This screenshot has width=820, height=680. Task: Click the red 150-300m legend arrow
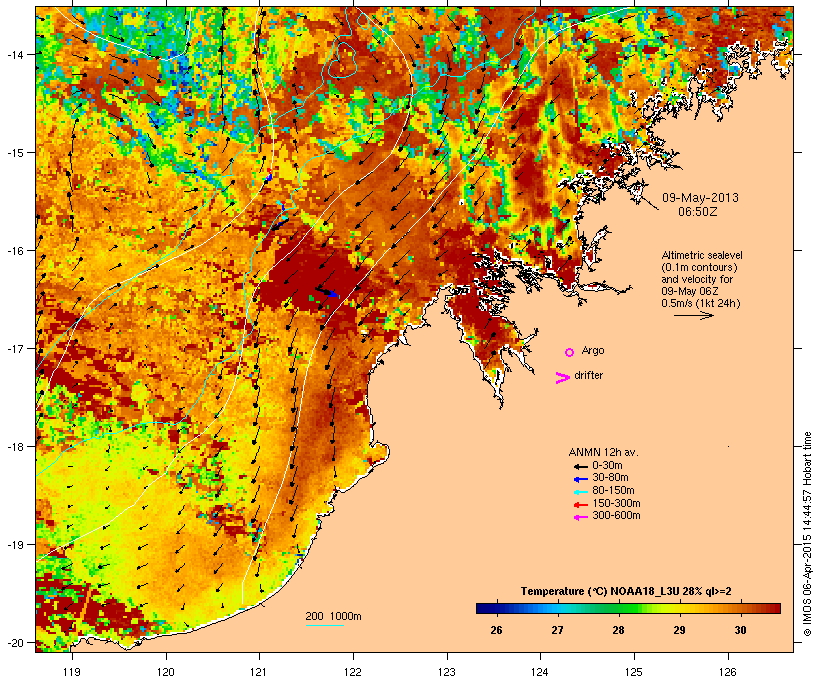(x=580, y=505)
